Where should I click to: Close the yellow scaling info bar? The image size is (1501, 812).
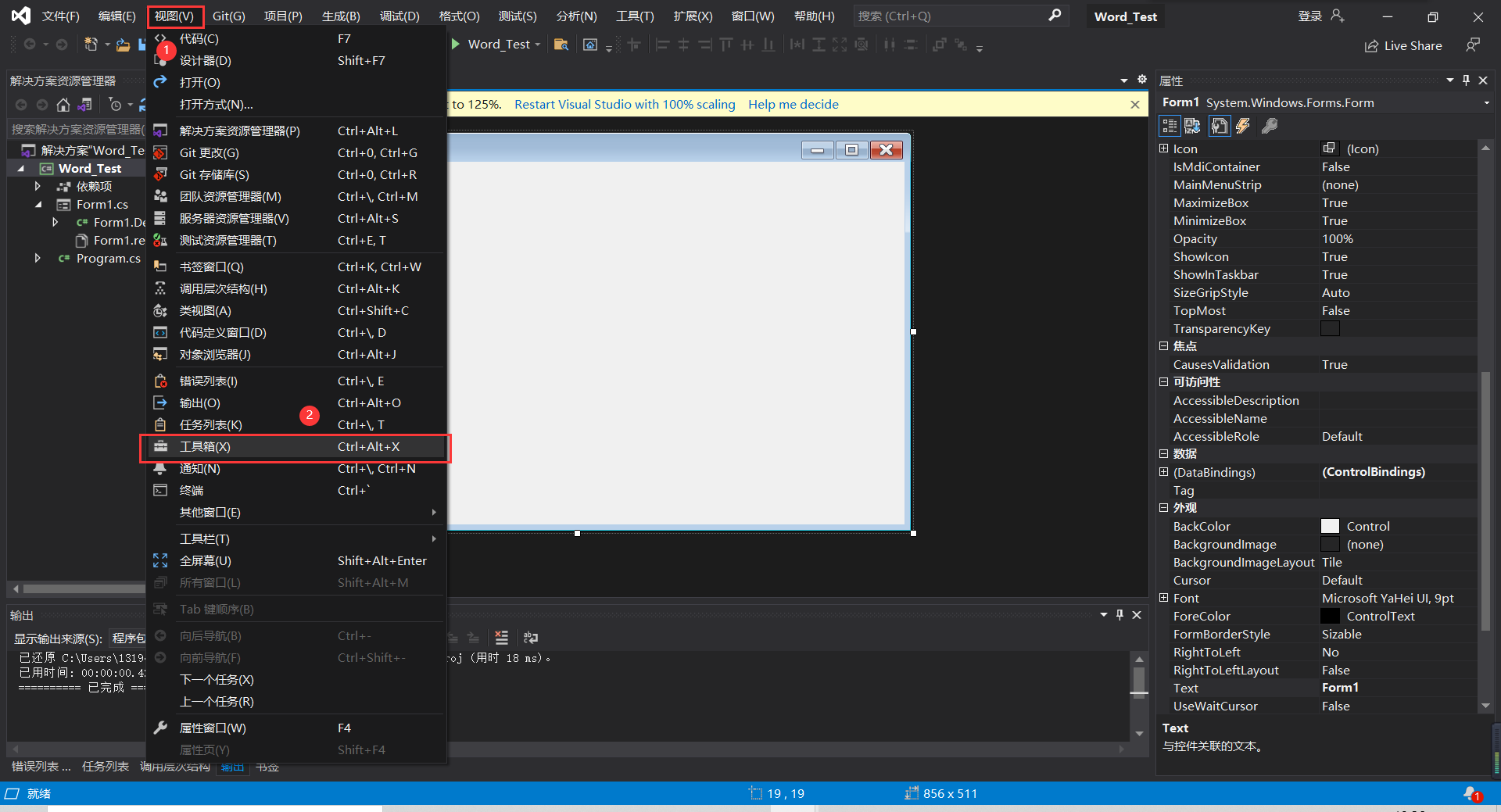1135,105
